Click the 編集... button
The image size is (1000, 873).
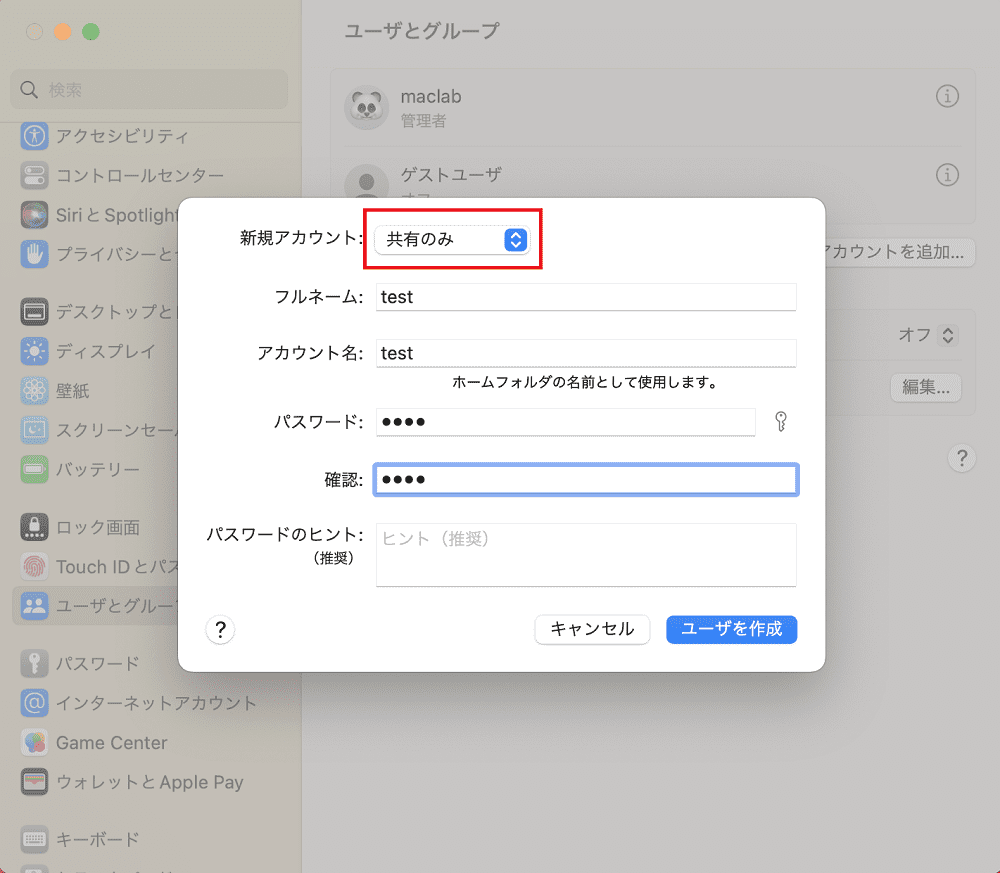pos(925,387)
